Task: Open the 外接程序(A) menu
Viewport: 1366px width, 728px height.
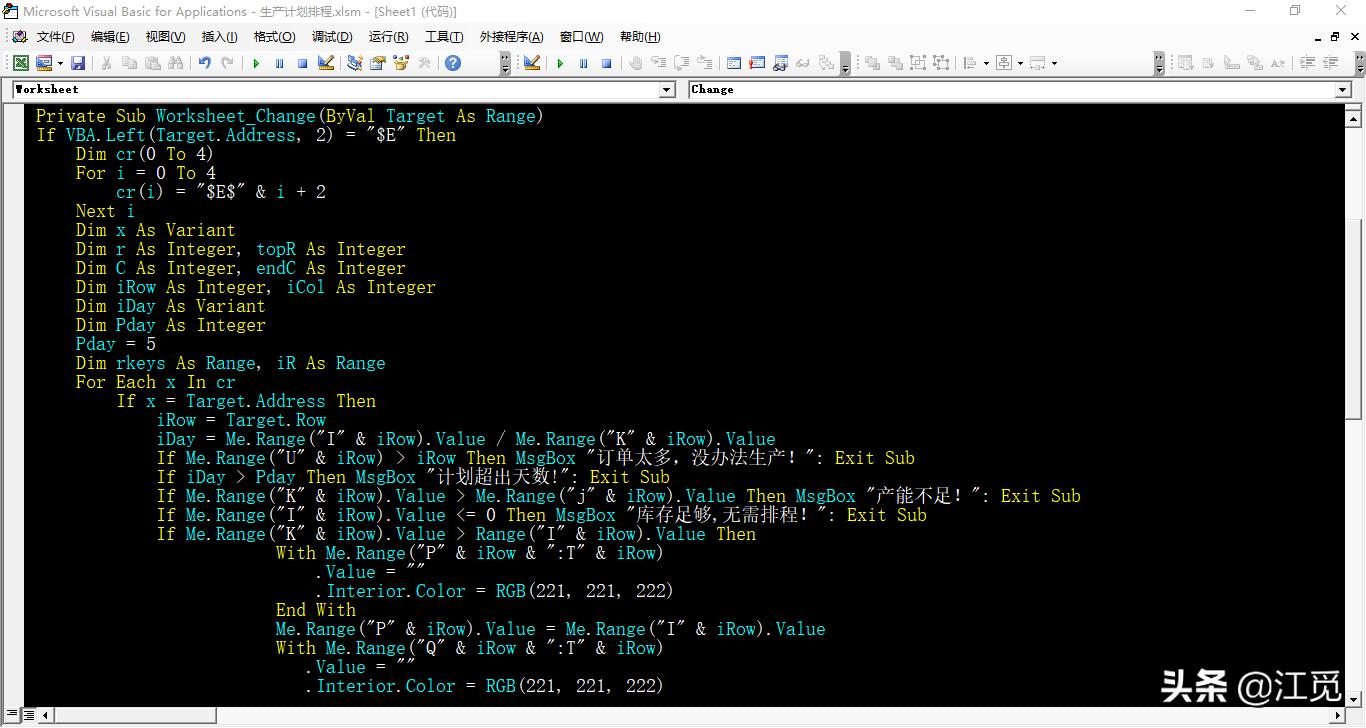Action: pos(511,37)
